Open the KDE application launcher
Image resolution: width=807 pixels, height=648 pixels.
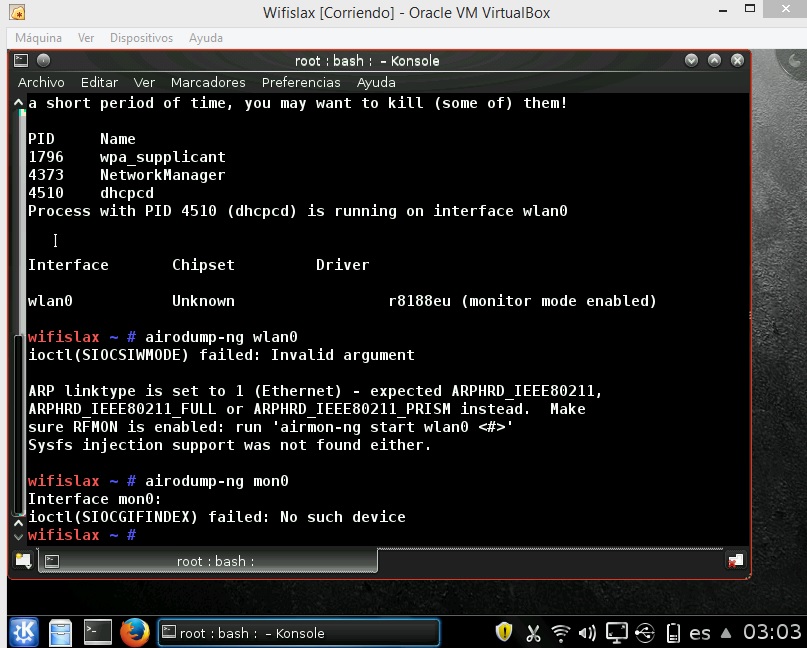[23, 632]
